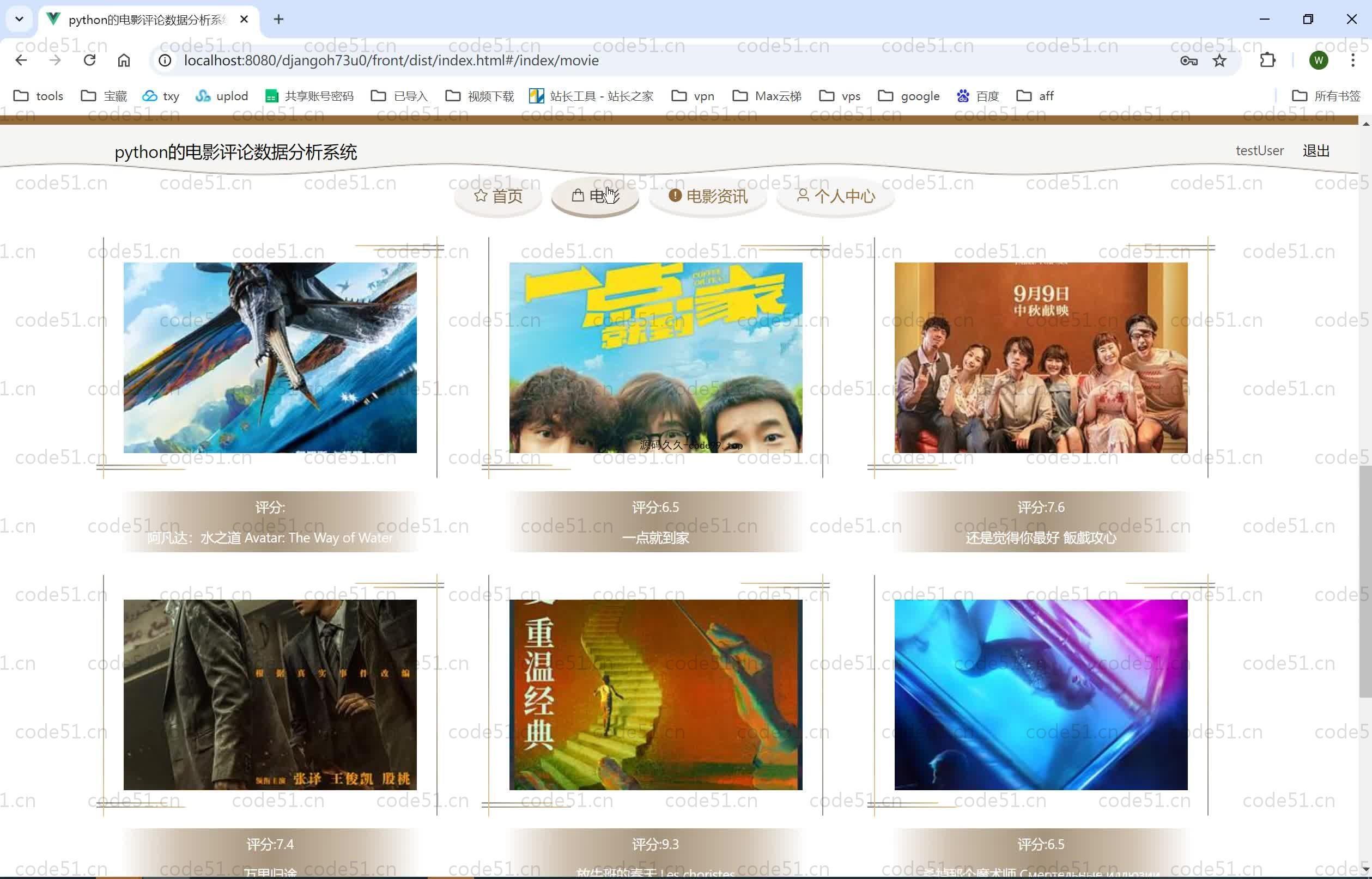Open the 共享账号密码 sheet bookmark
This screenshot has width=1372, height=879.
(x=309, y=96)
